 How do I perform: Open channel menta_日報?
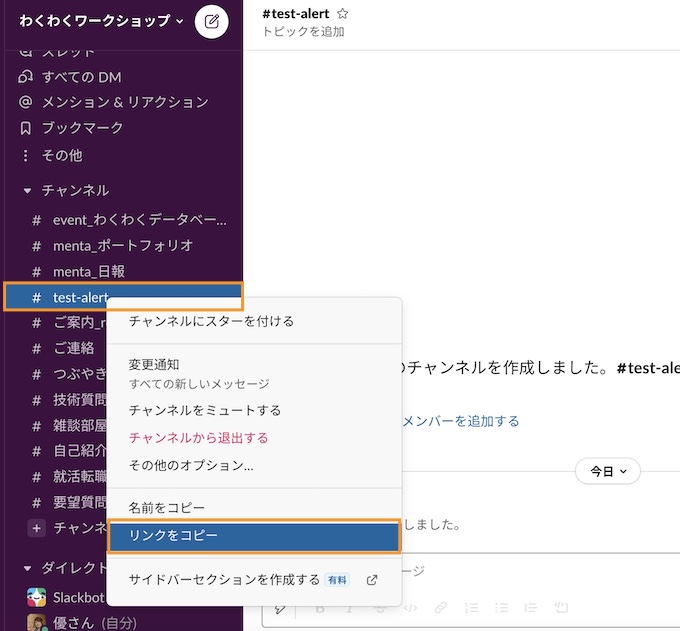click(89, 271)
